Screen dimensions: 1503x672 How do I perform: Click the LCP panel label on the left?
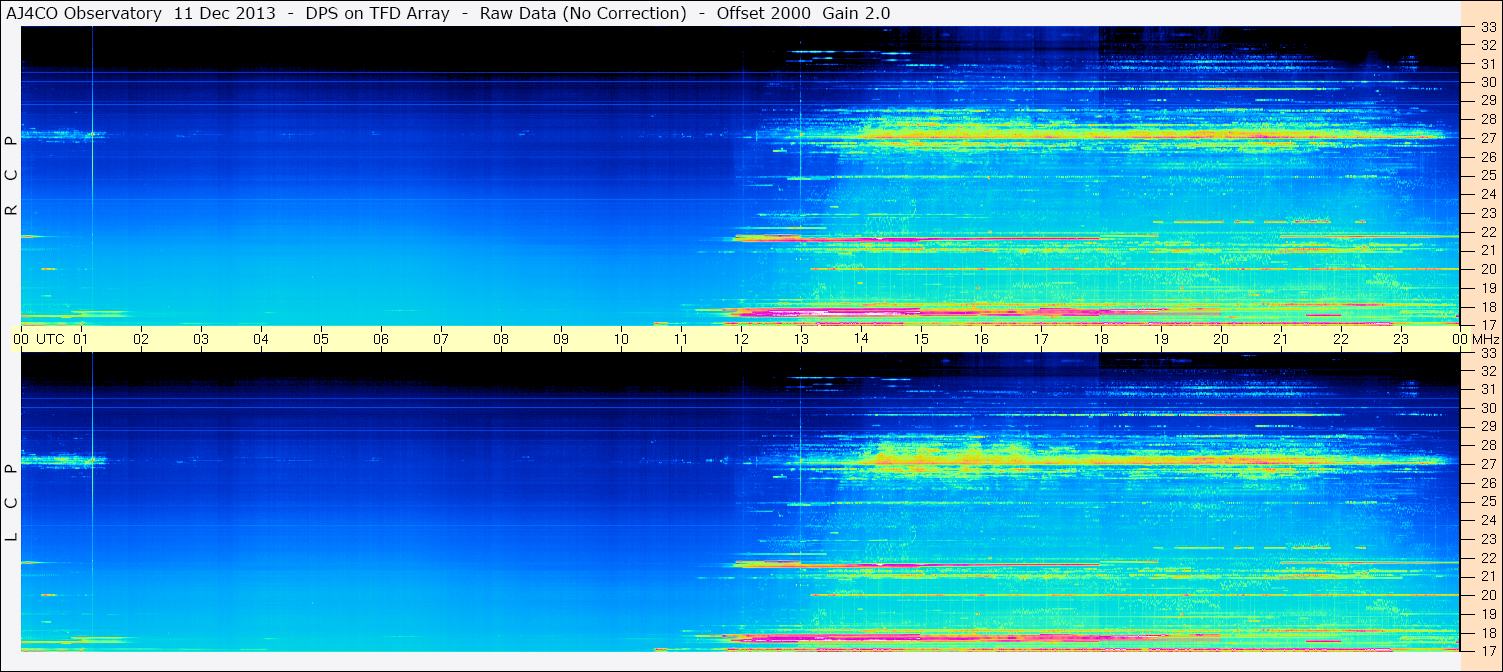click(x=12, y=502)
